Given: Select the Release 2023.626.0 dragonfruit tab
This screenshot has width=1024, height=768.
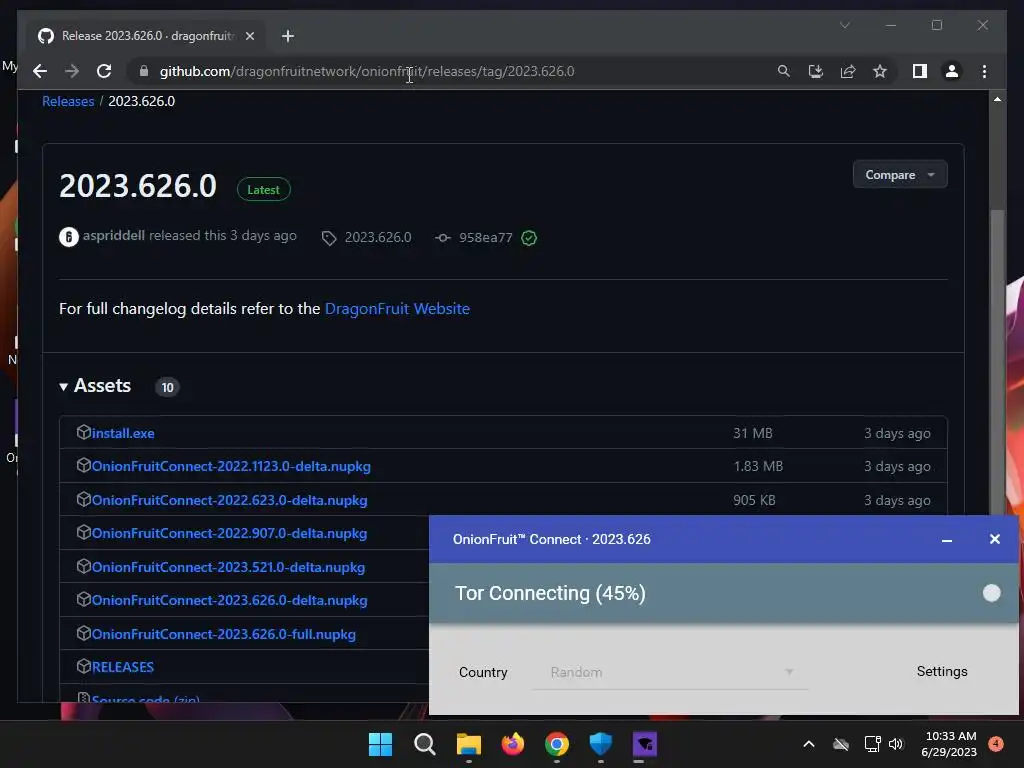Looking at the screenshot, I should 145,36.
